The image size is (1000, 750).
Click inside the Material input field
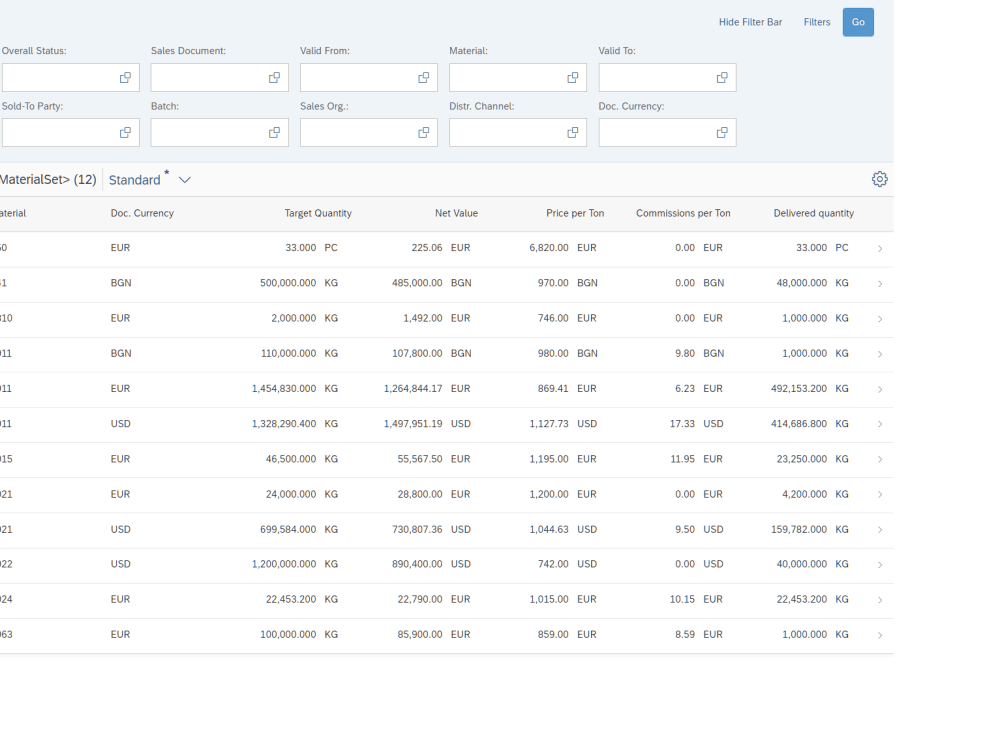510,77
